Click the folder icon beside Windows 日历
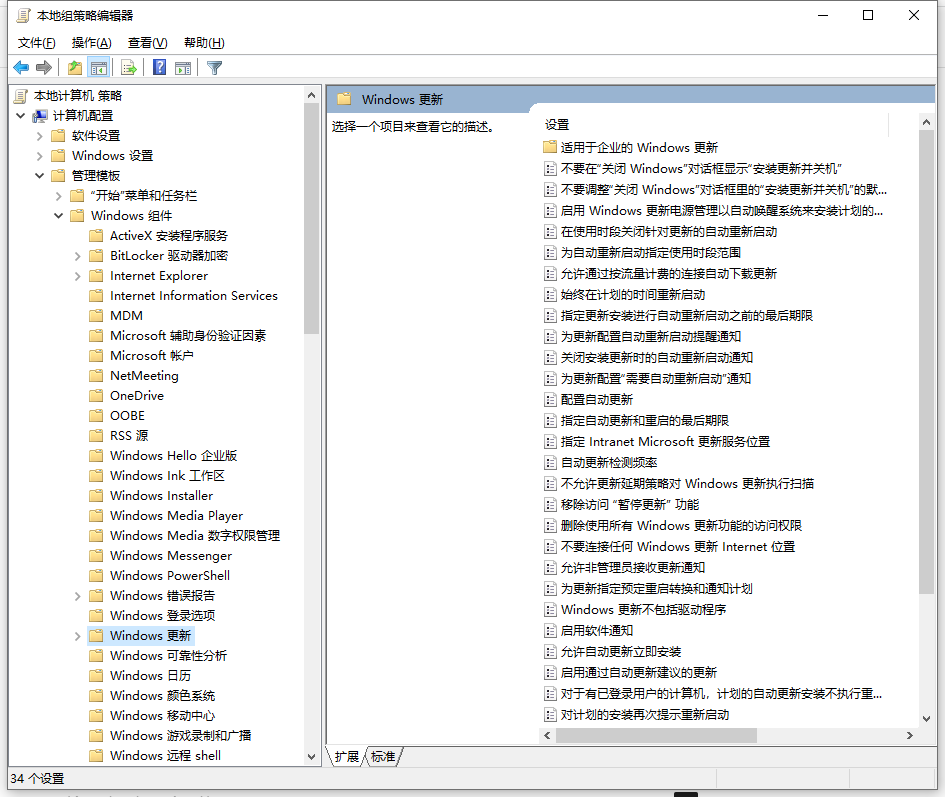This screenshot has height=797, width=945. tap(96, 675)
